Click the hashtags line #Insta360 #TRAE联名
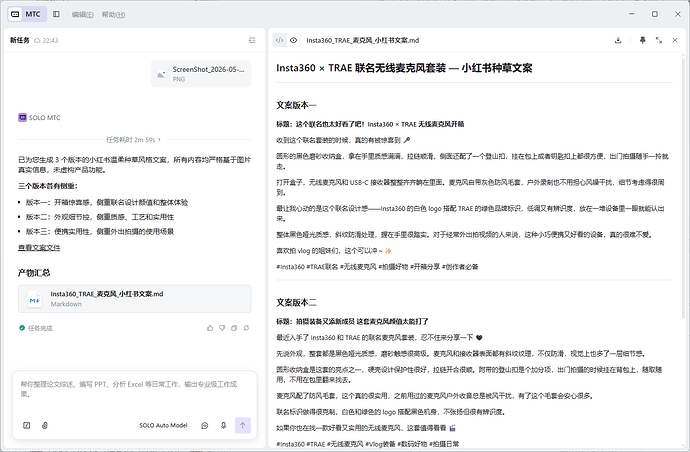Screen dimensions: 690x452 377,267
